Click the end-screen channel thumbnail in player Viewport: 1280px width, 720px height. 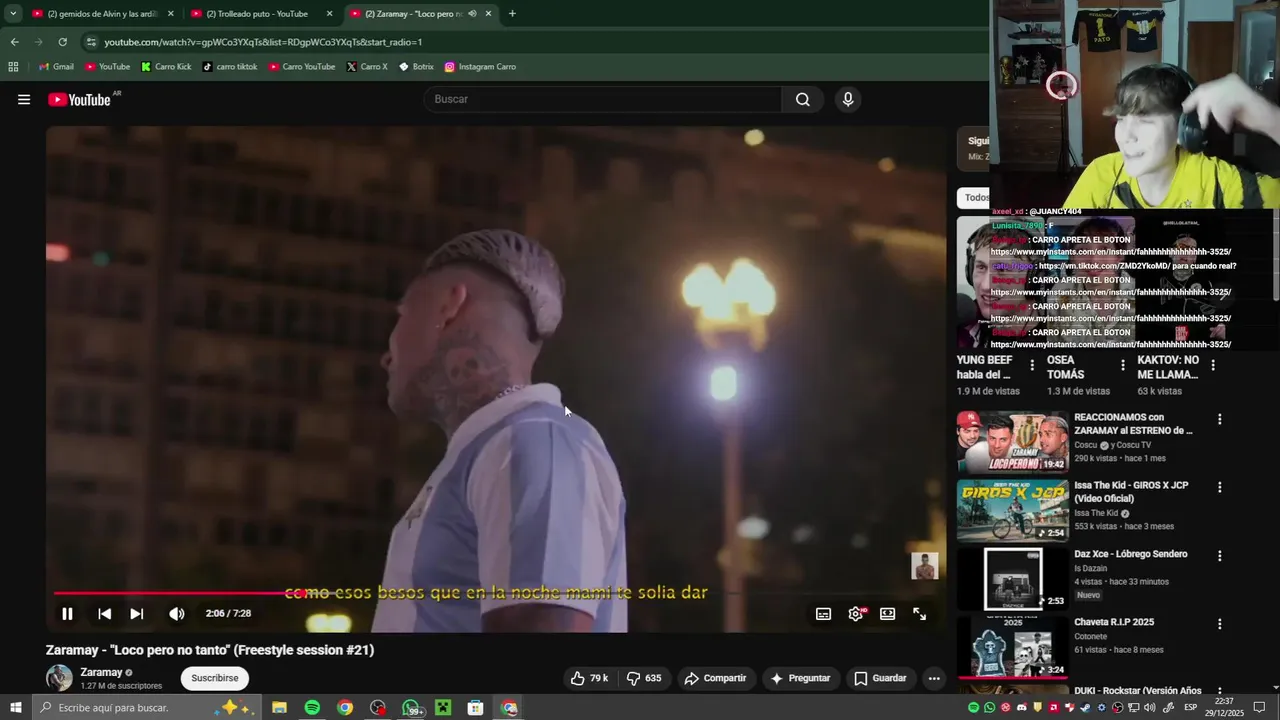point(925,566)
